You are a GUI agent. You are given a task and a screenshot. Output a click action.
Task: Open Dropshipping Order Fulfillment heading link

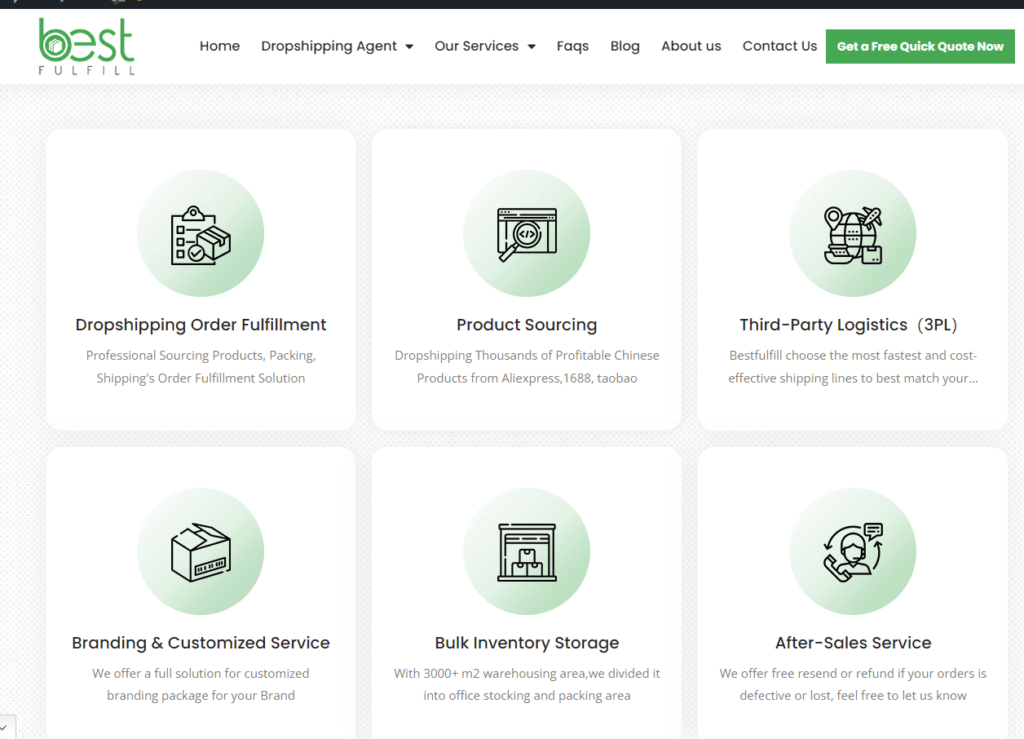click(200, 324)
